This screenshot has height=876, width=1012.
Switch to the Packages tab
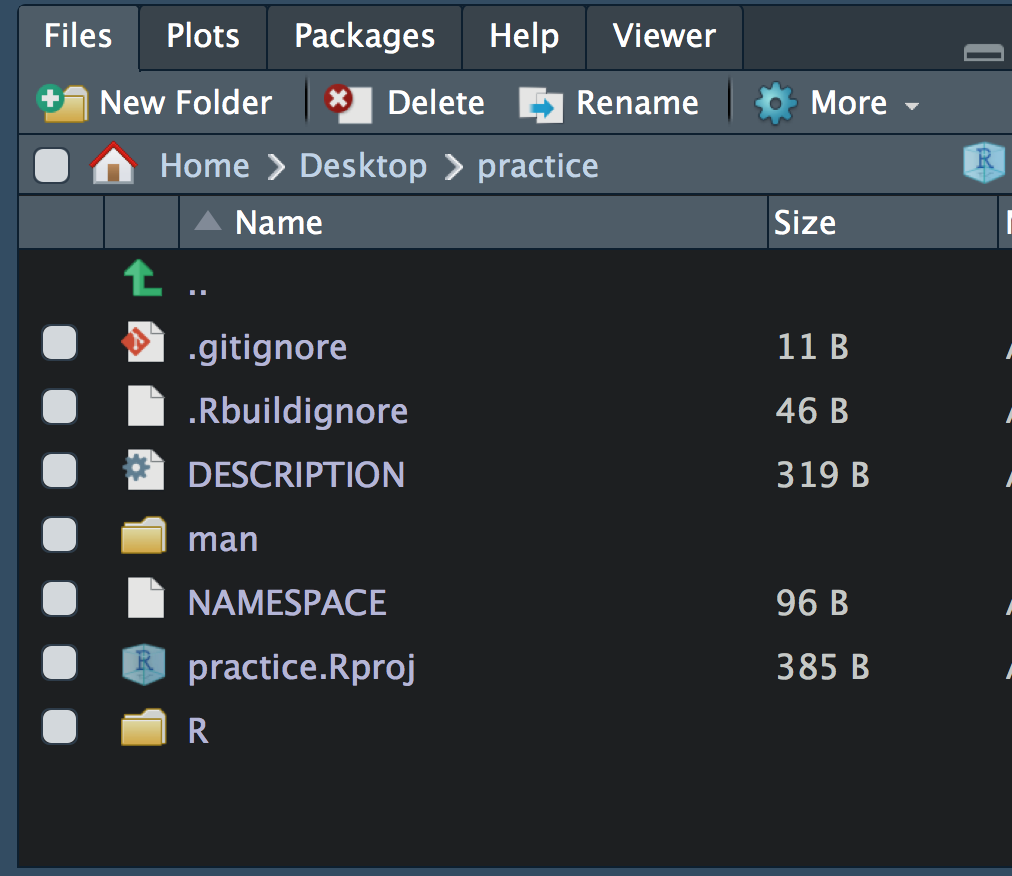(x=365, y=36)
